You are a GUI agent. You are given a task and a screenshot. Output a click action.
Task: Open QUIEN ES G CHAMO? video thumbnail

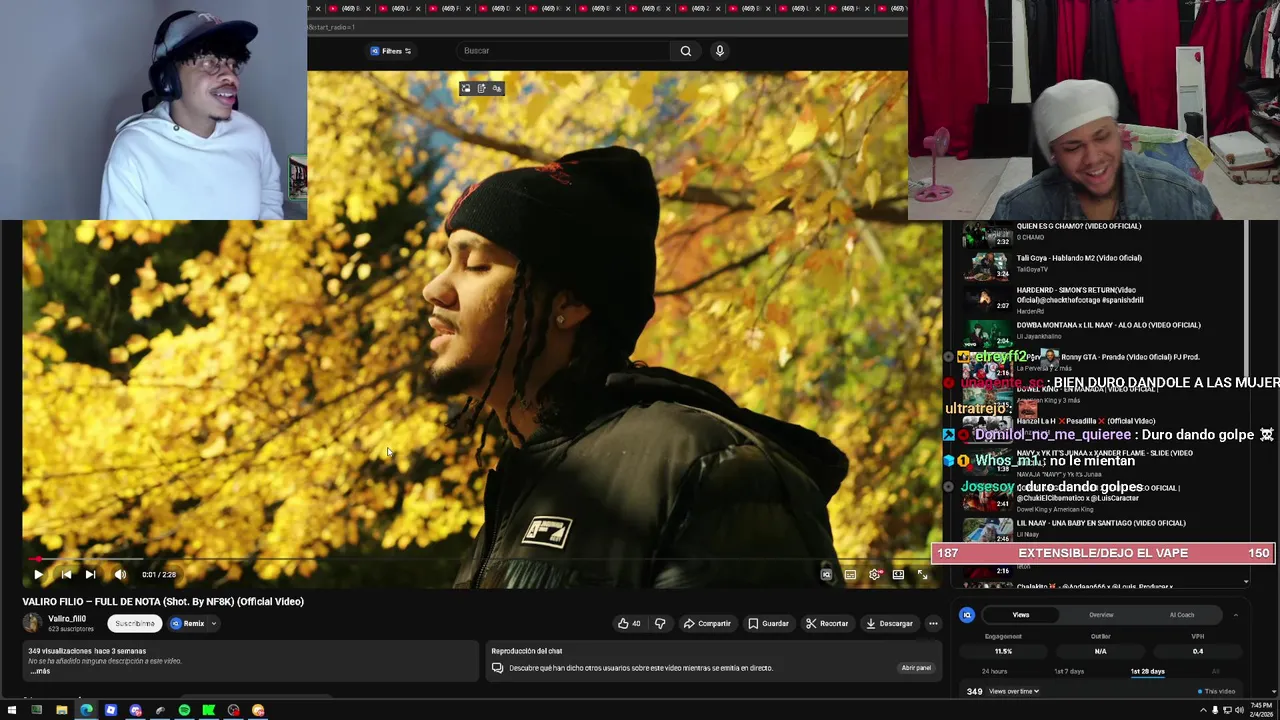(987, 236)
